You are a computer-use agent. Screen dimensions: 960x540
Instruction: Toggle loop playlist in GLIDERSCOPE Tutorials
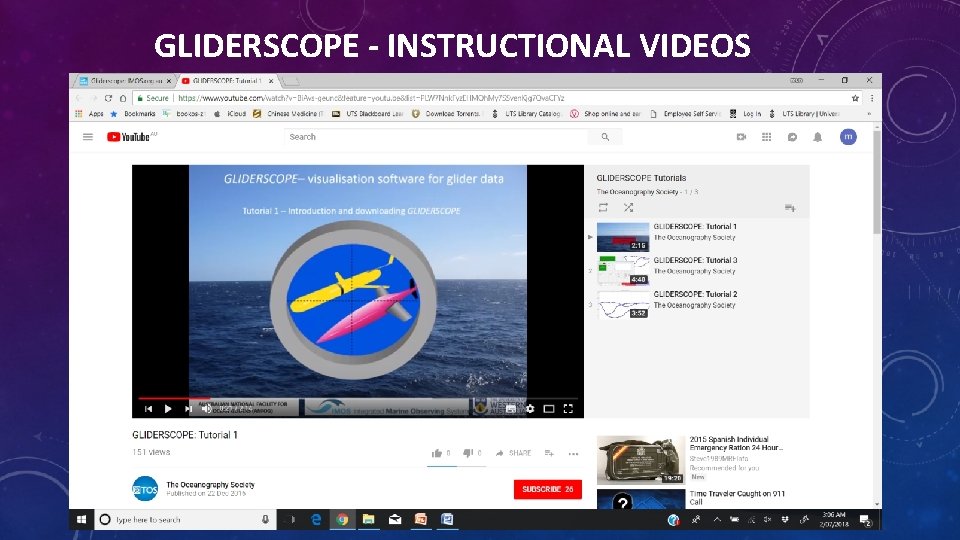coord(603,208)
